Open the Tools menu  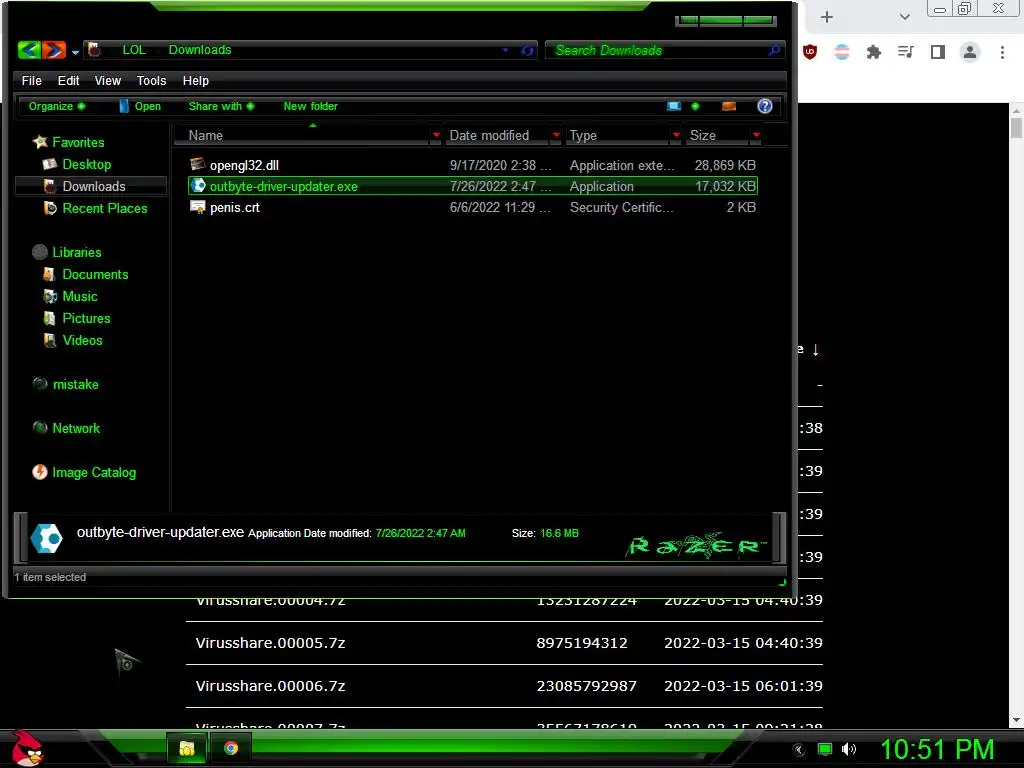click(151, 80)
